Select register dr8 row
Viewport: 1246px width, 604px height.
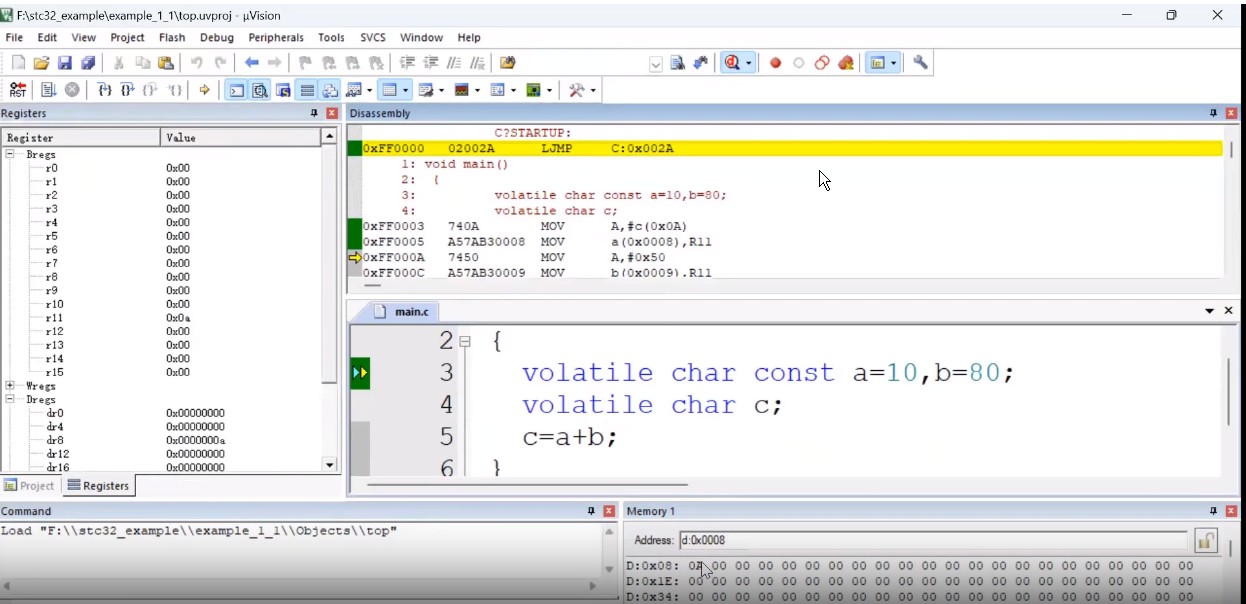163,440
